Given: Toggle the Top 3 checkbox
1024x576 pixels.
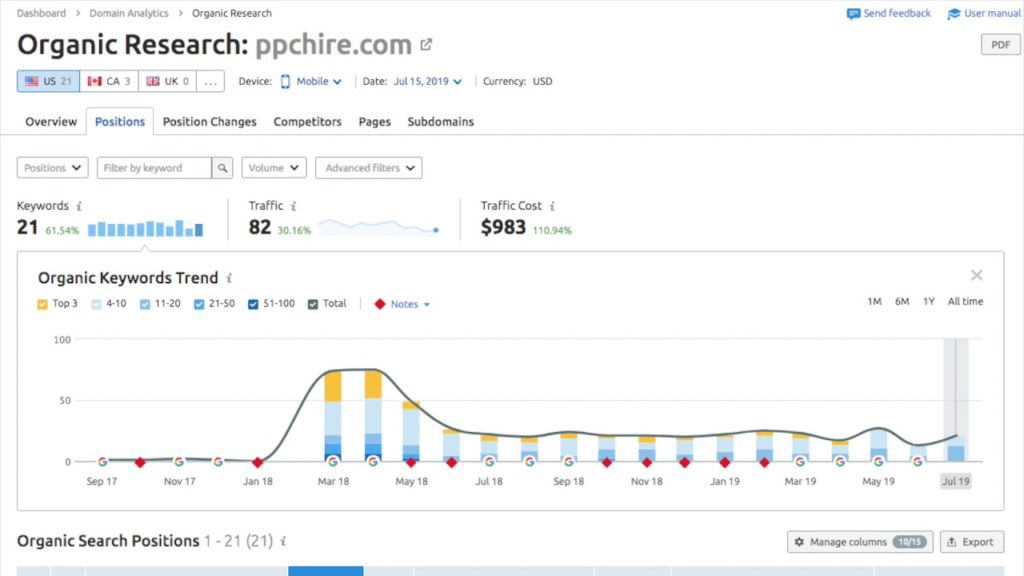Looking at the screenshot, I should [42, 304].
